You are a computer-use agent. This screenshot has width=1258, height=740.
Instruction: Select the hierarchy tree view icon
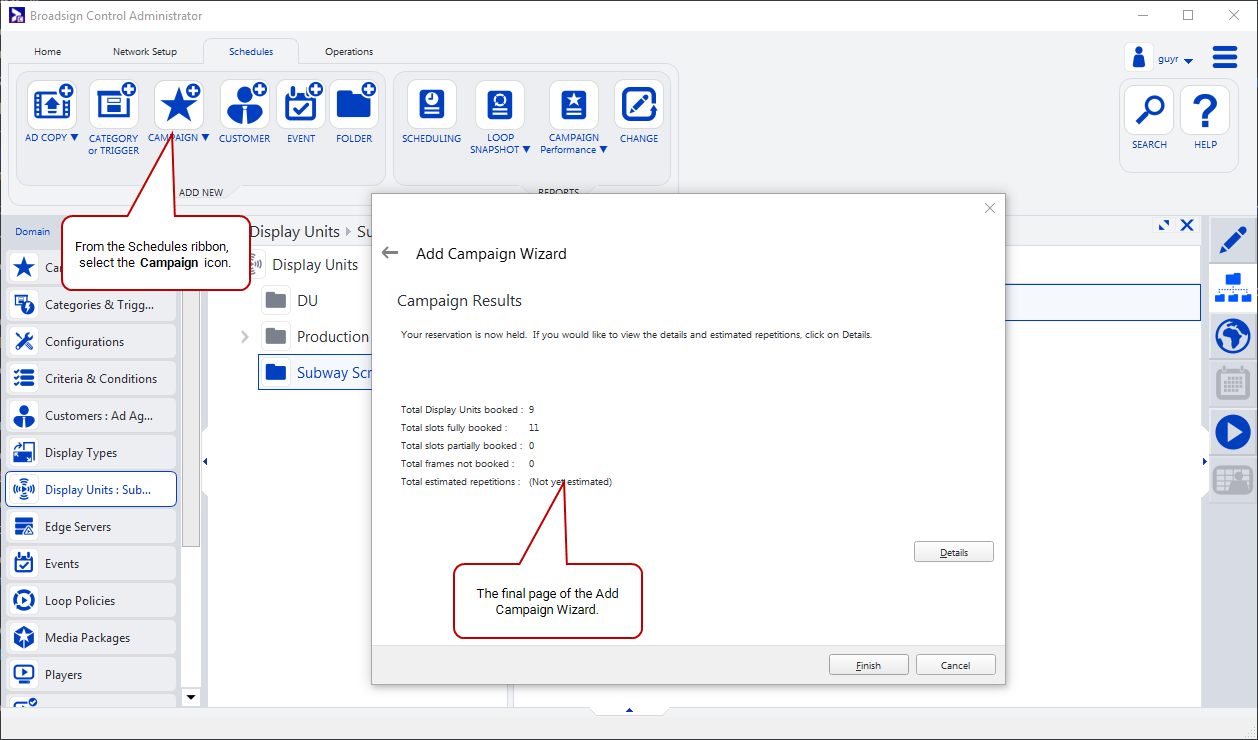pos(1233,287)
